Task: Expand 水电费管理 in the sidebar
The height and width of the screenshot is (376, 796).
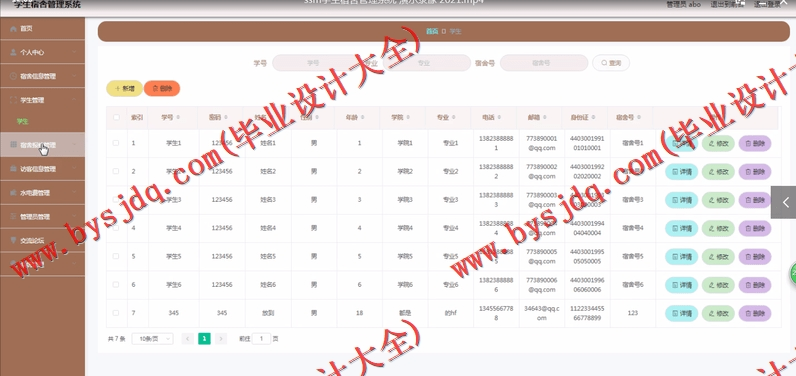Action: click(43, 193)
